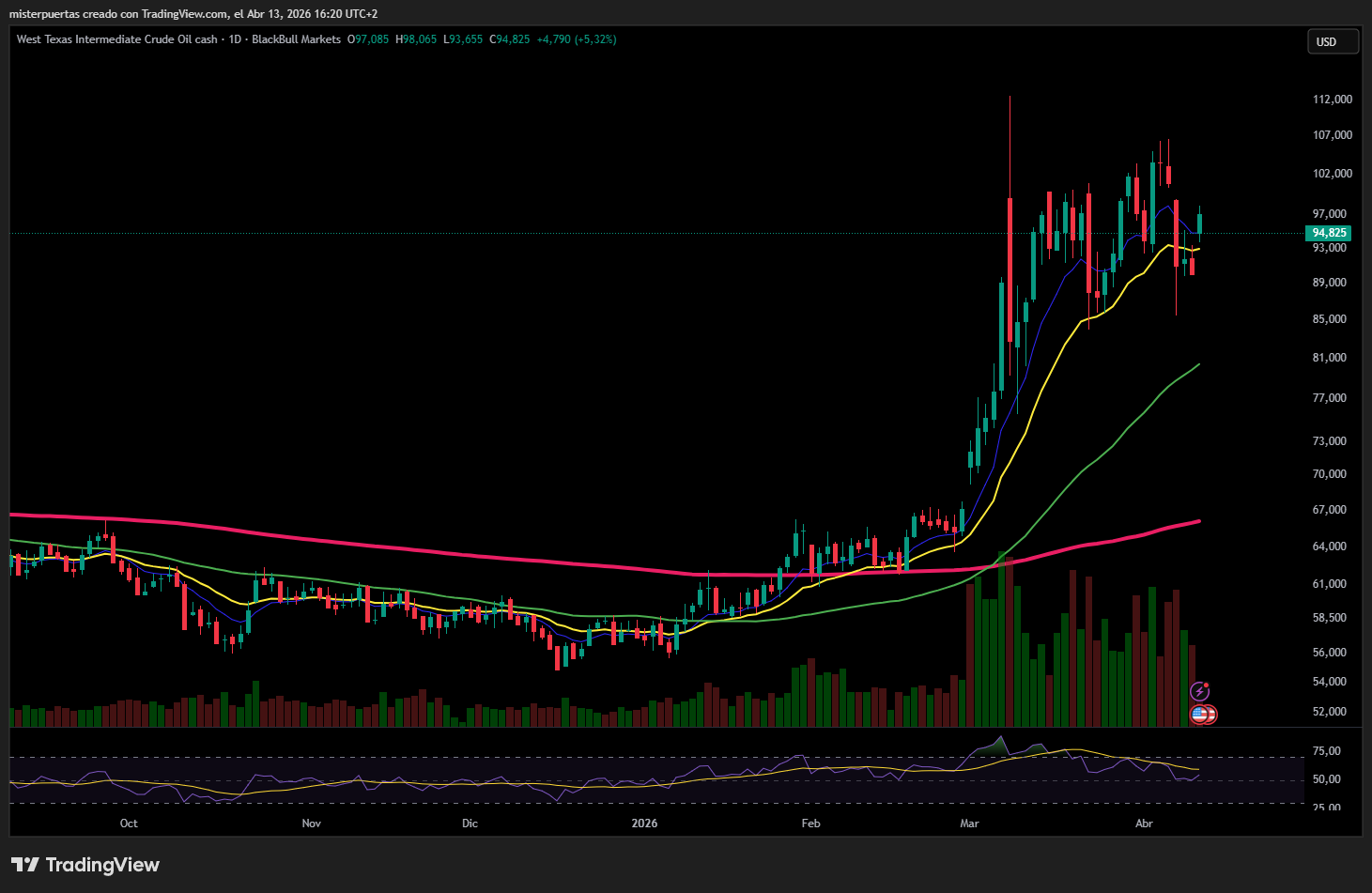Screen dimensions: 1372x893
Task: Click the +4,790 (+5,32%) change value
Action: pos(576,39)
